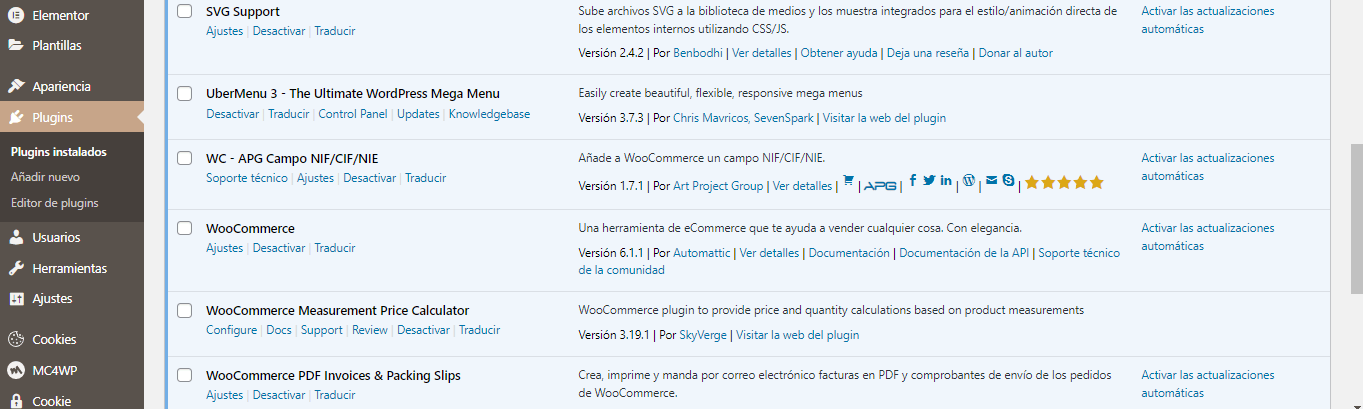
Task: Click the Ajustes sliders icon in sidebar
Action: coord(16,298)
